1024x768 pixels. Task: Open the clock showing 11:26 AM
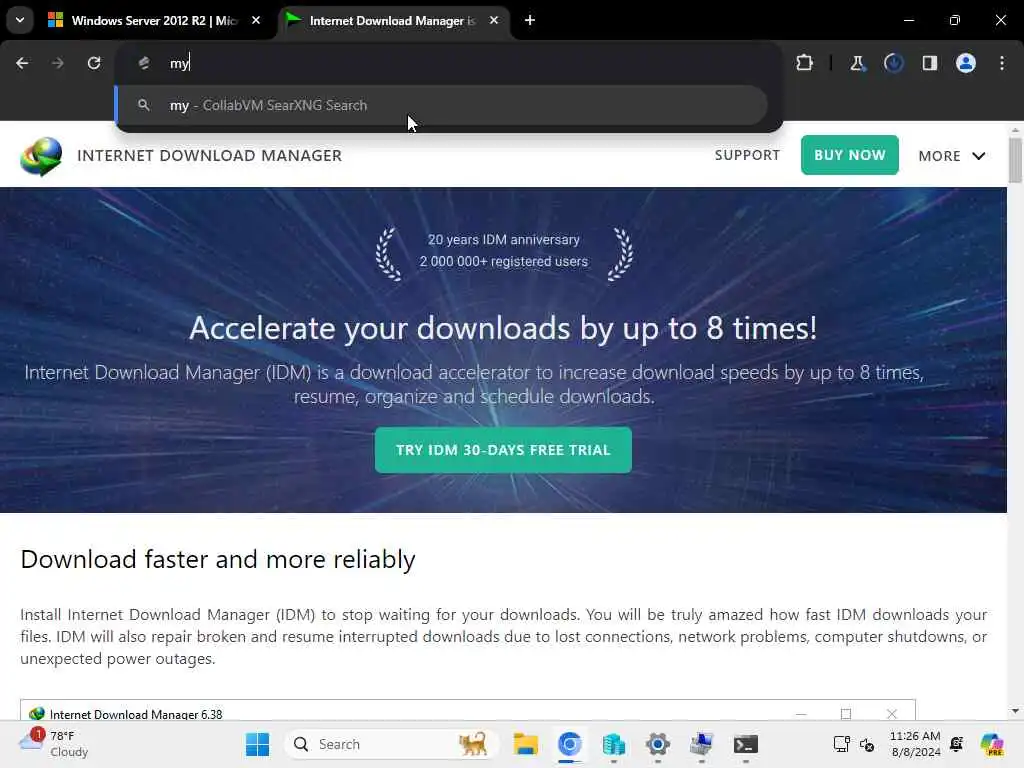click(x=915, y=744)
